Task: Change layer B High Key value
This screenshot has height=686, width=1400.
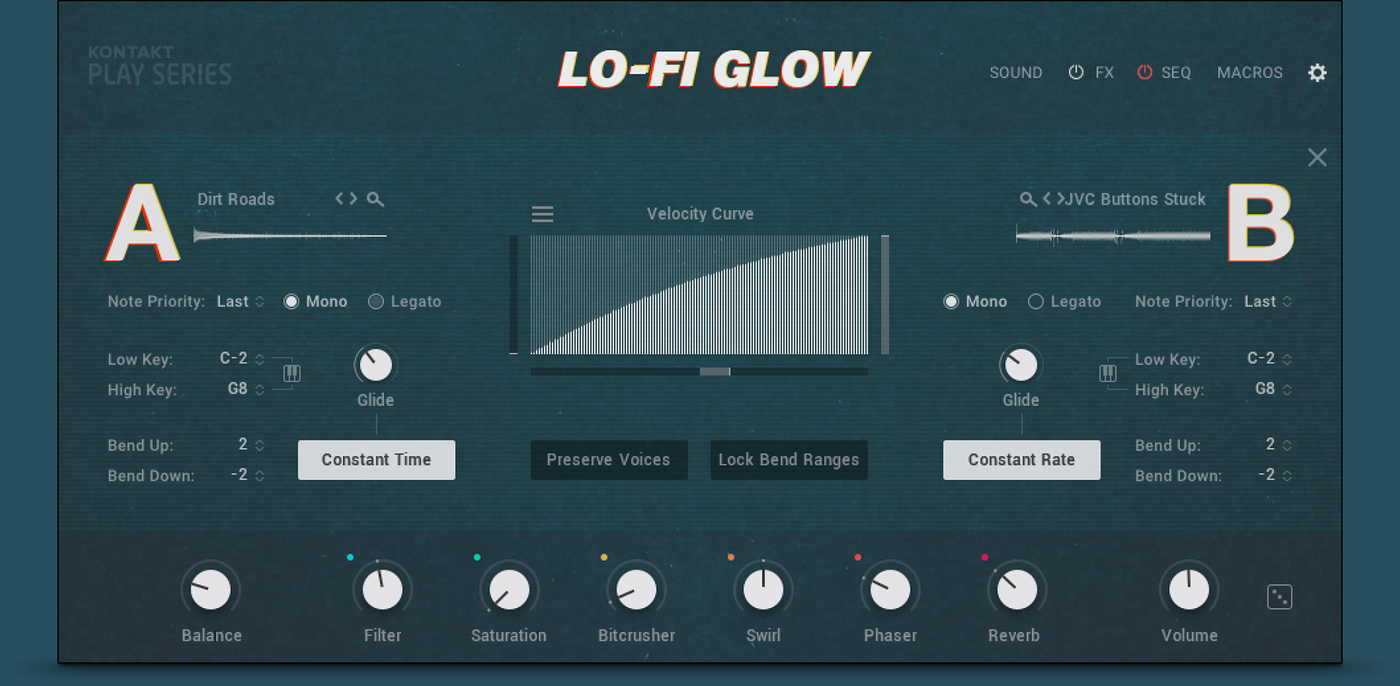Action: [x=1273, y=389]
